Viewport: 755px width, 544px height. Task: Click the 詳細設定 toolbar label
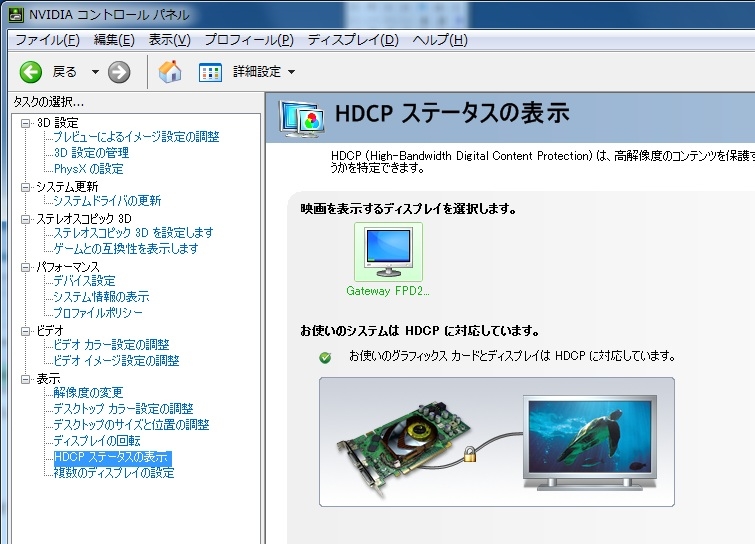click(x=257, y=72)
